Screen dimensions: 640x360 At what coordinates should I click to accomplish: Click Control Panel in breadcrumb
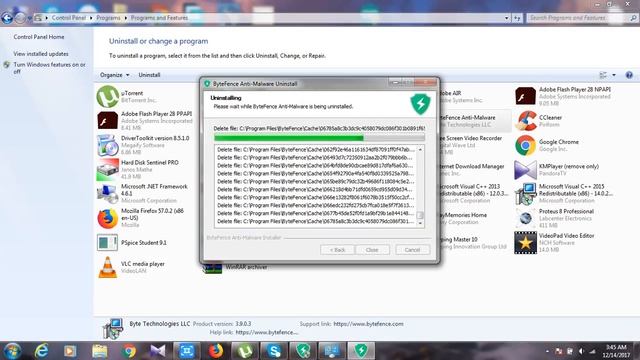pos(69,18)
